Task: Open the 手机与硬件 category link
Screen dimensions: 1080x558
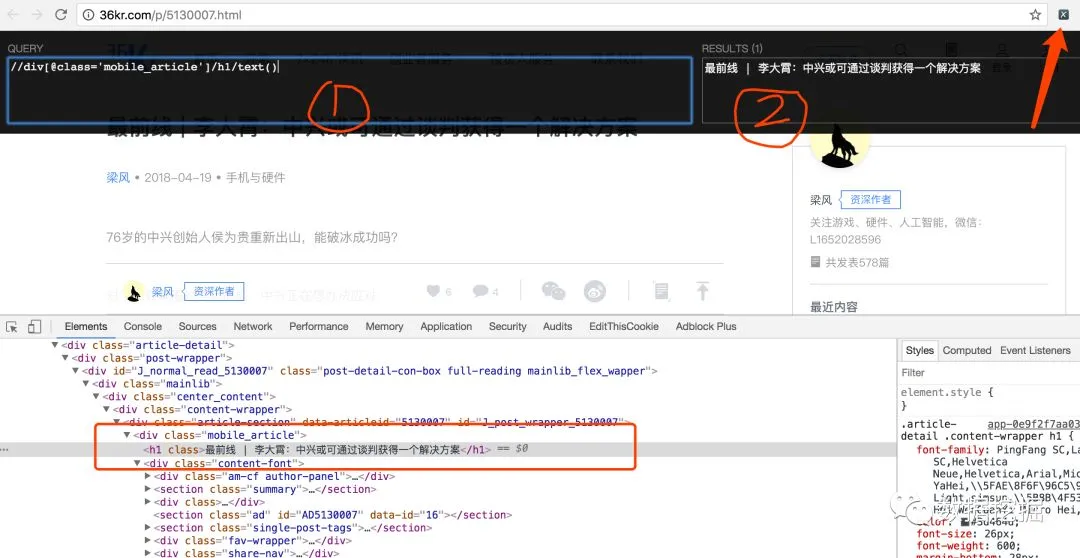Action: pyautogui.click(x=256, y=178)
